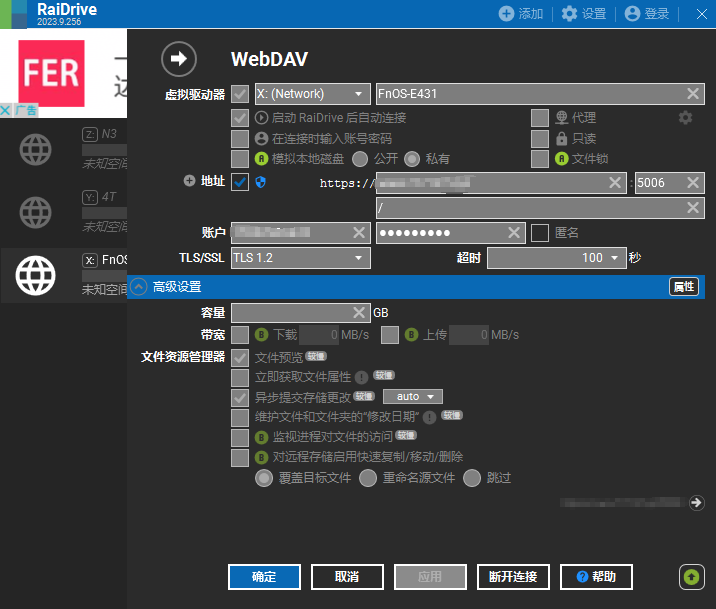The image size is (716, 609).
Task: Select the 跳过 (Skip) radio button
Action: coord(472,478)
